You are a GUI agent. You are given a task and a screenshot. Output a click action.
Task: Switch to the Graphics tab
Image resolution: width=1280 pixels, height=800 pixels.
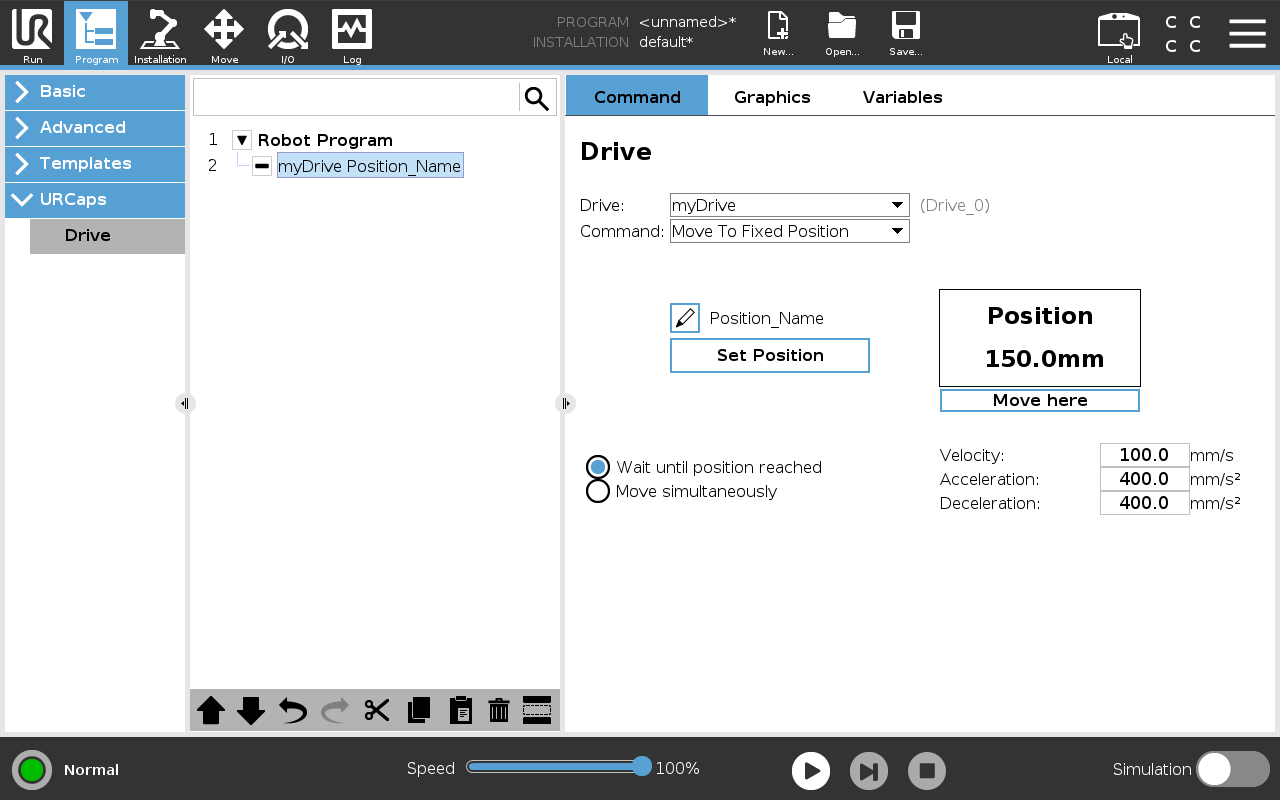pos(772,97)
